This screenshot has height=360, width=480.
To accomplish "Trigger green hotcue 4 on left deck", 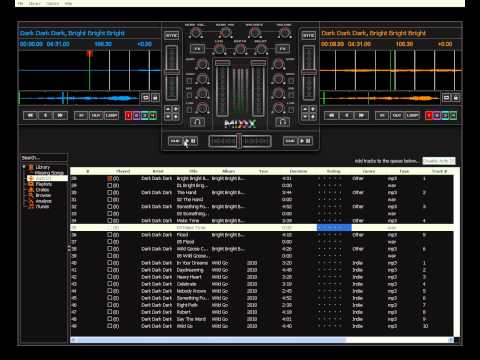I will click(153, 116).
